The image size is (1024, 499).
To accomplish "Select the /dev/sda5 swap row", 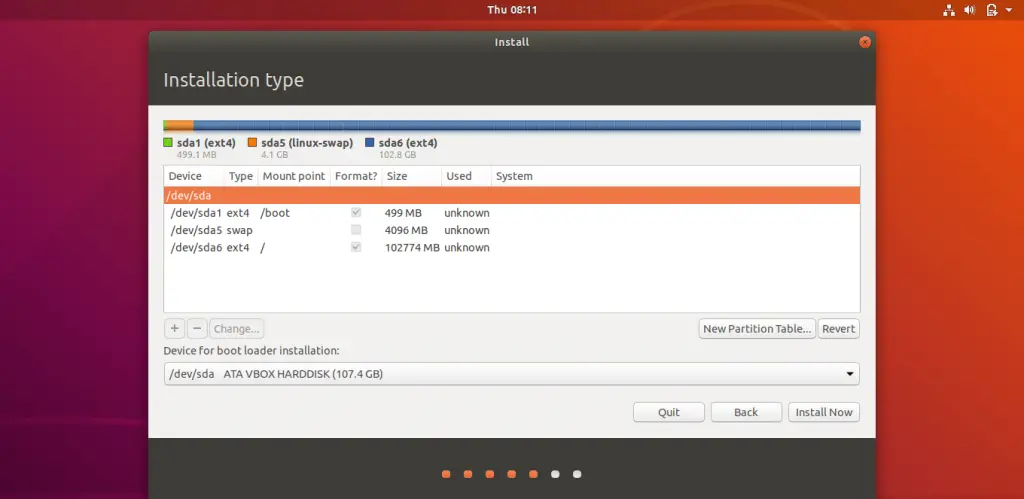I will point(511,230).
